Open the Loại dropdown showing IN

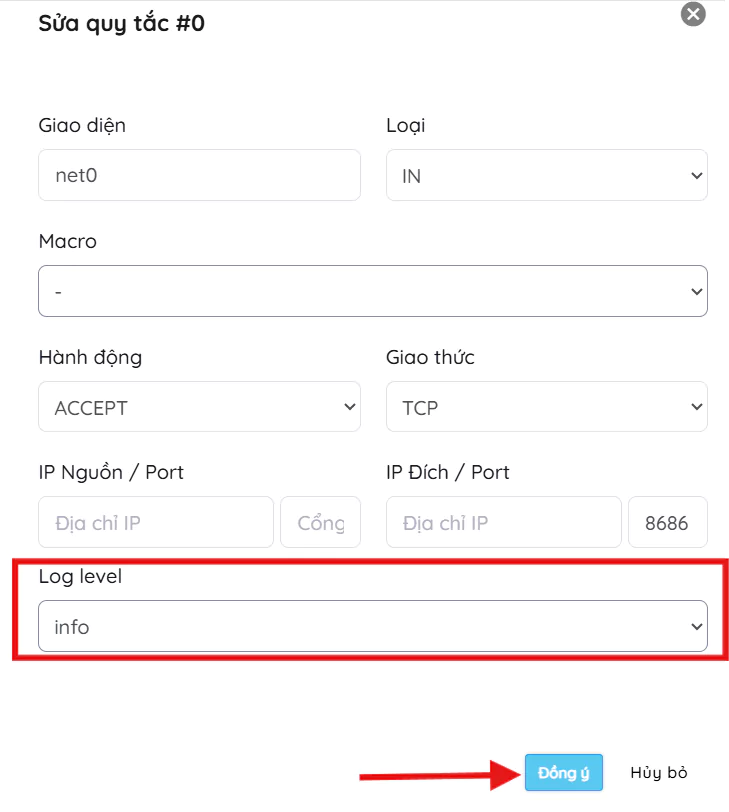tap(546, 175)
